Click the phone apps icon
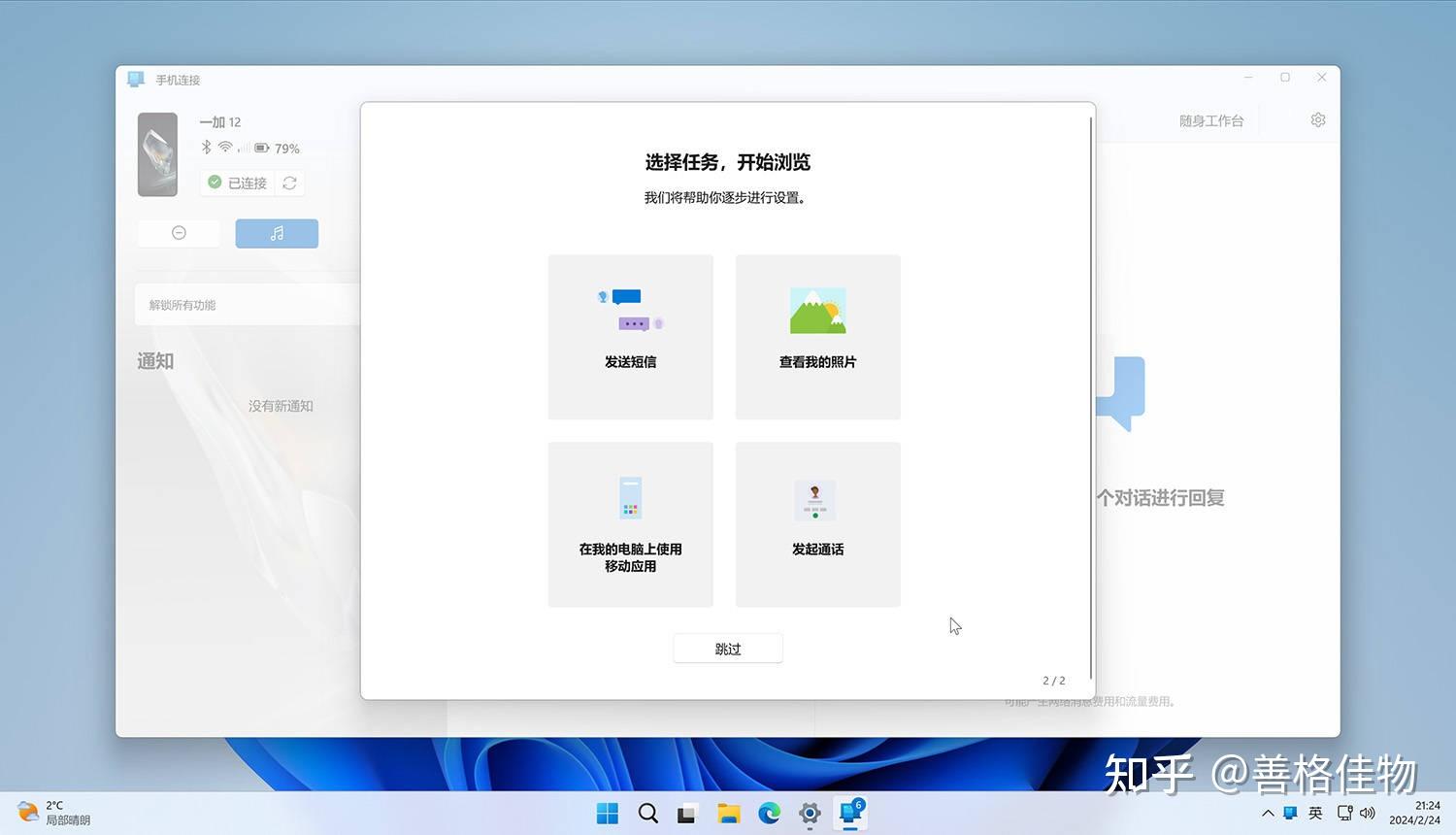 631,498
